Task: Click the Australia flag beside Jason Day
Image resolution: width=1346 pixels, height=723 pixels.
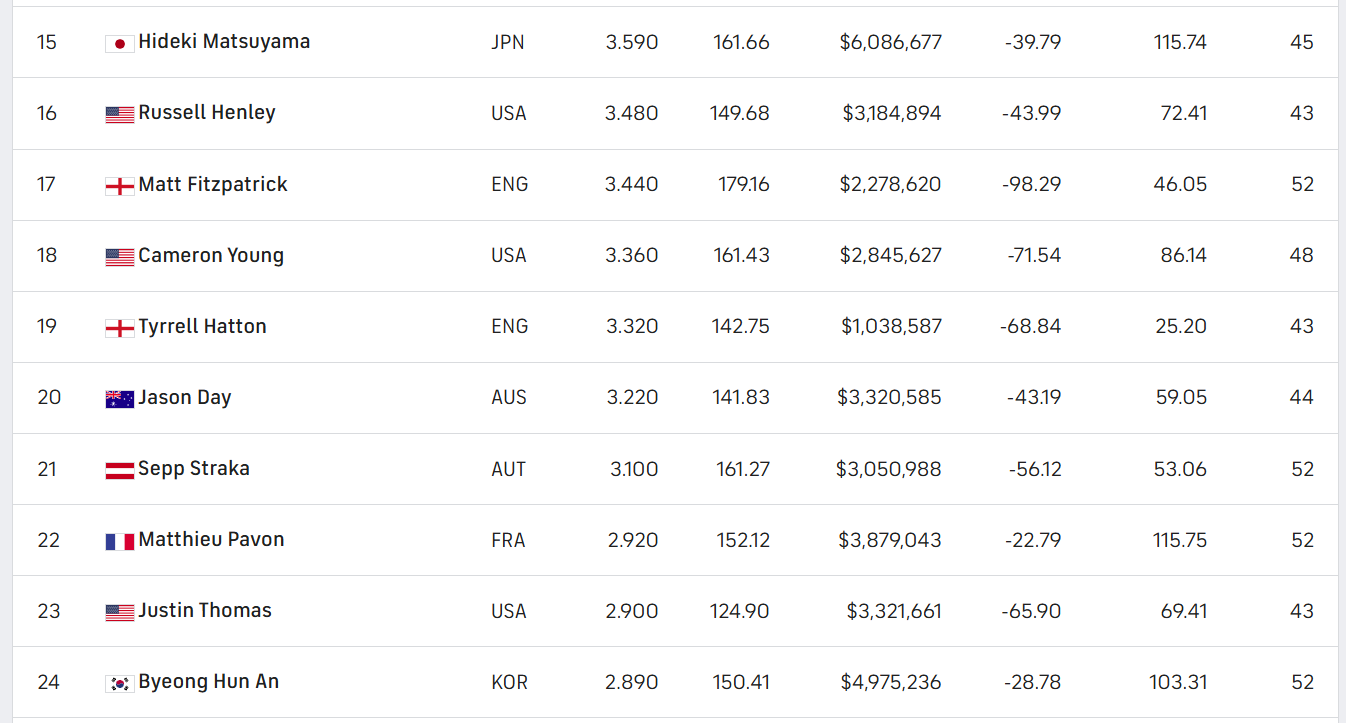Action: click(119, 398)
